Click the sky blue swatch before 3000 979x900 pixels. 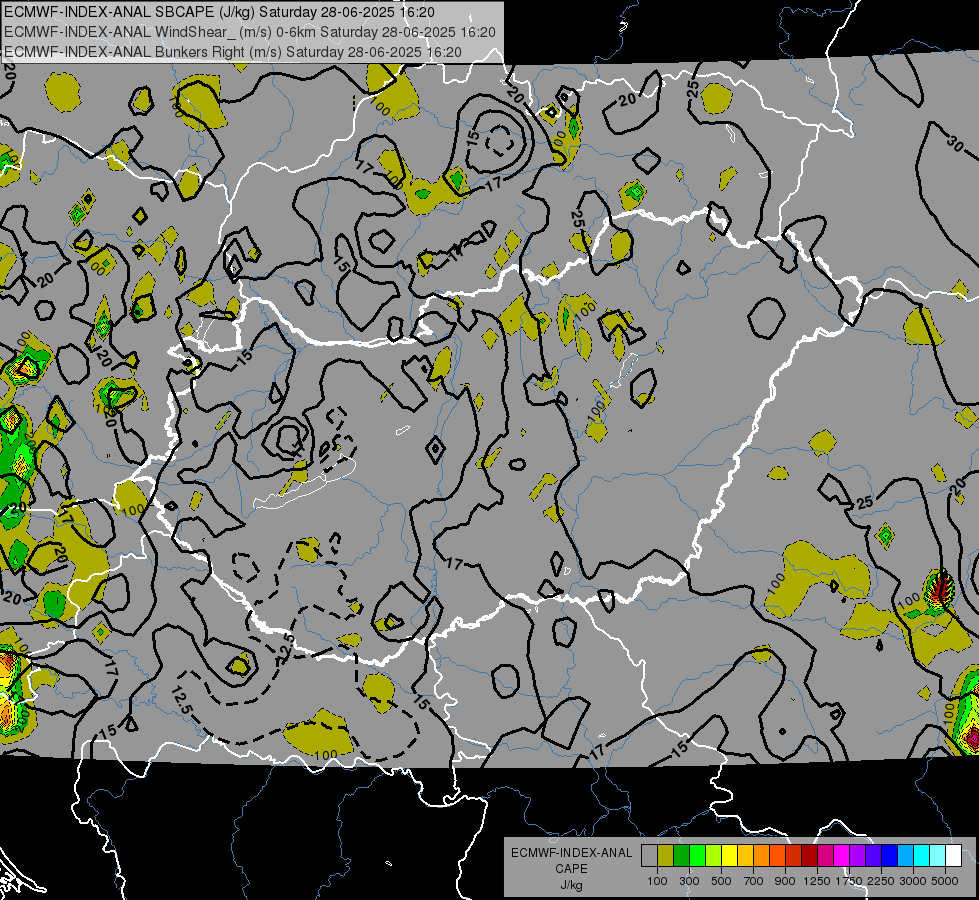906,855
